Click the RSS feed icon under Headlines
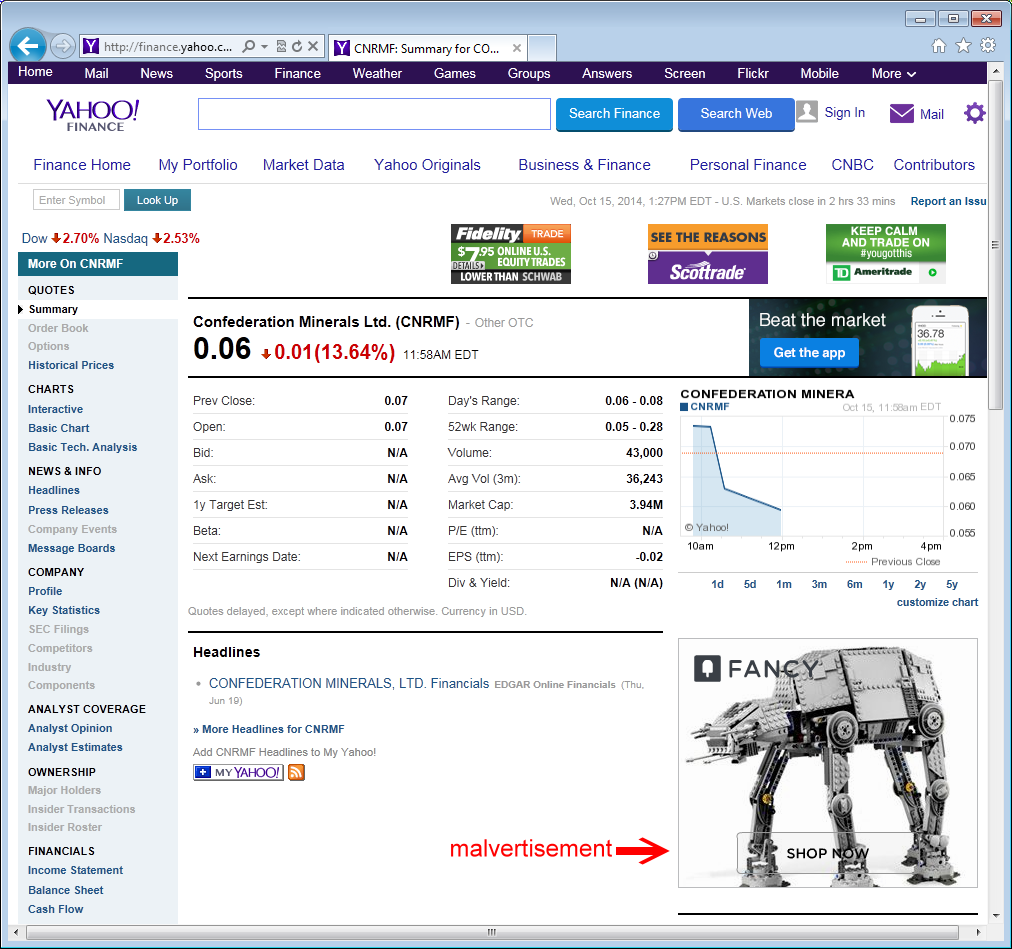Screen dimensions: 1012x949 (296, 772)
